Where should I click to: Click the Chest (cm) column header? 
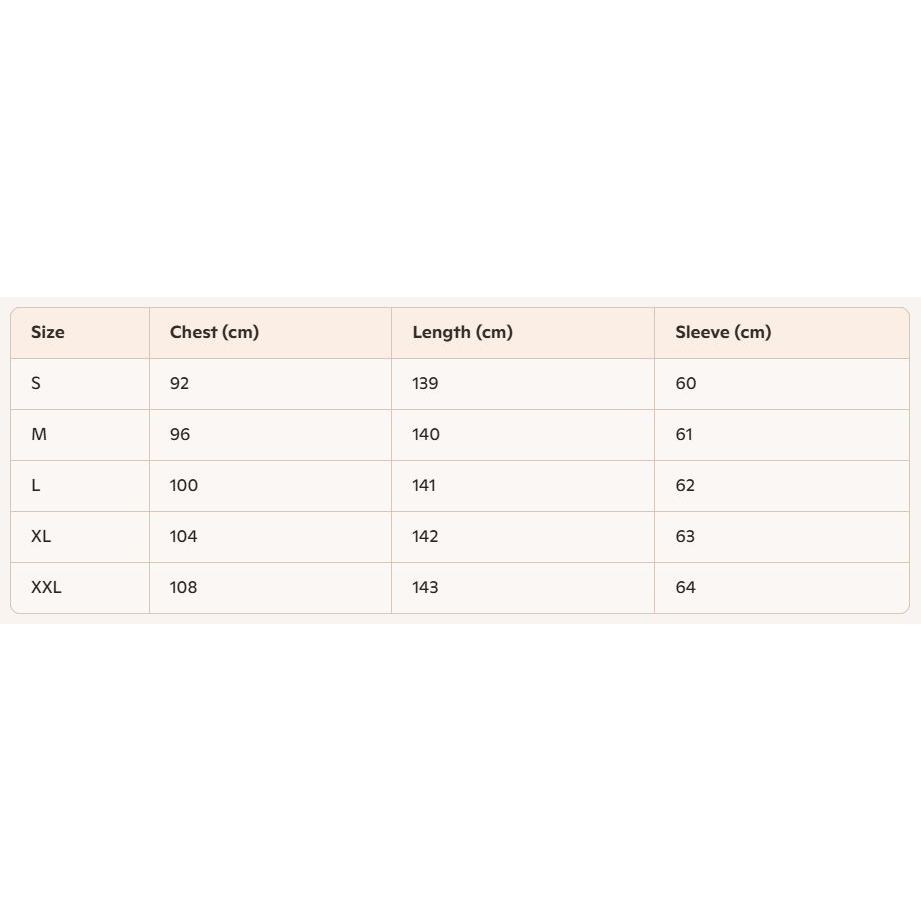pyautogui.click(x=214, y=332)
